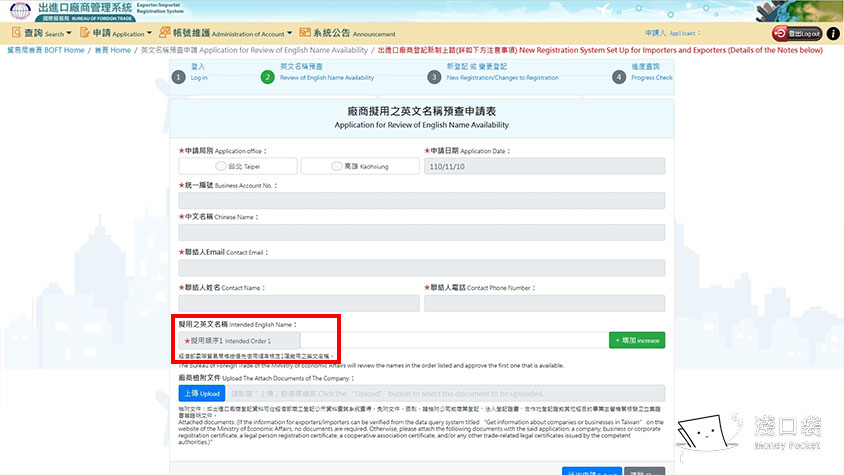Click the Administration of Account people icon

(x=165, y=33)
